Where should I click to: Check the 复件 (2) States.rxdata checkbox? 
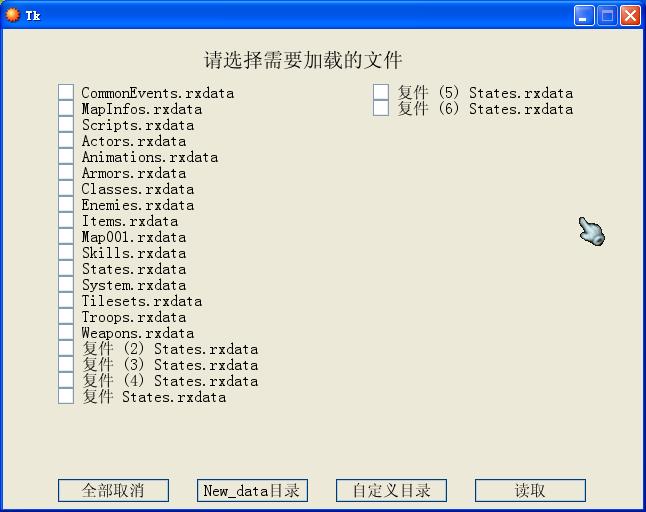click(66, 348)
